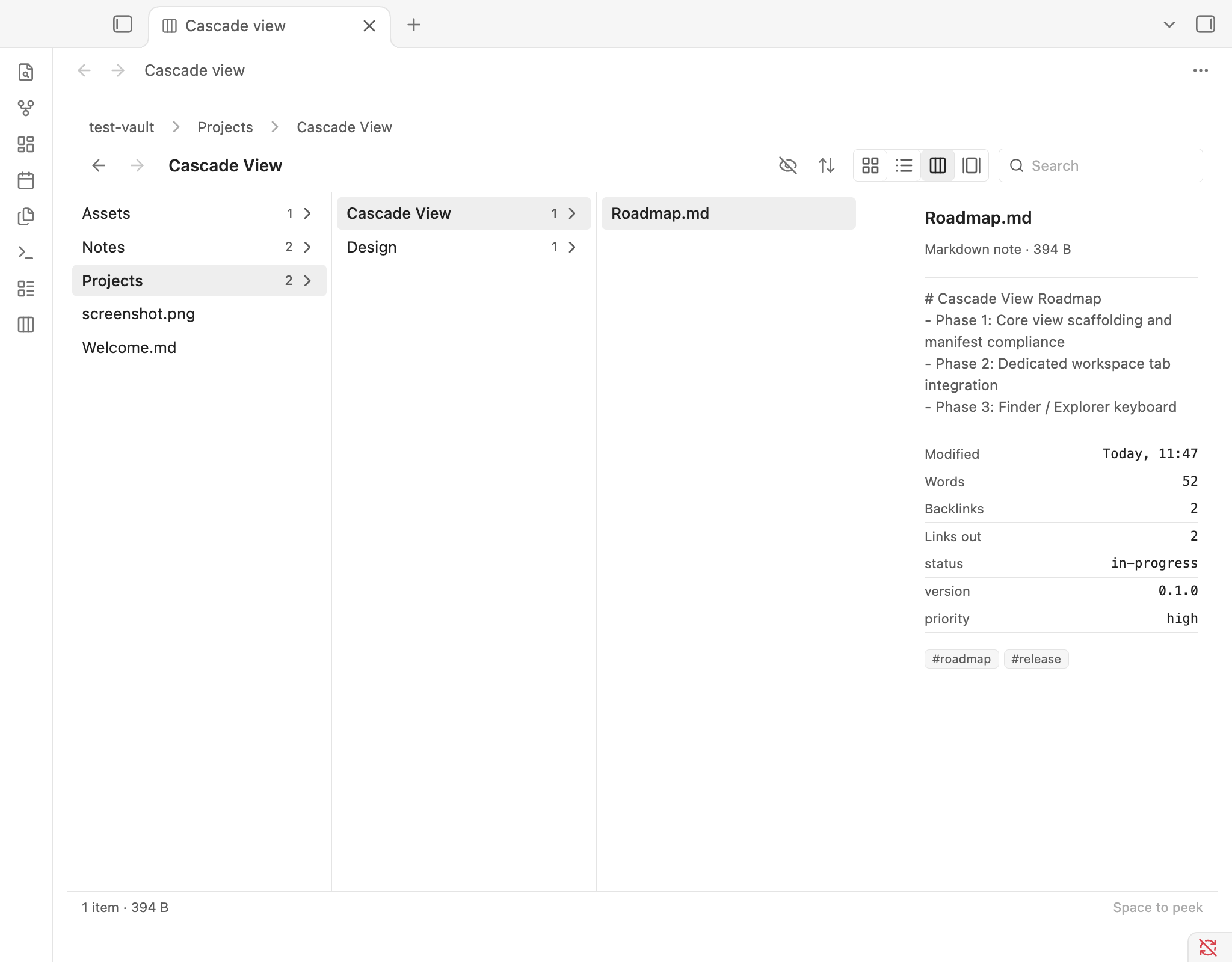The image size is (1232, 962).
Task: Toggle the right sidebar panel icon
Action: [1205, 25]
